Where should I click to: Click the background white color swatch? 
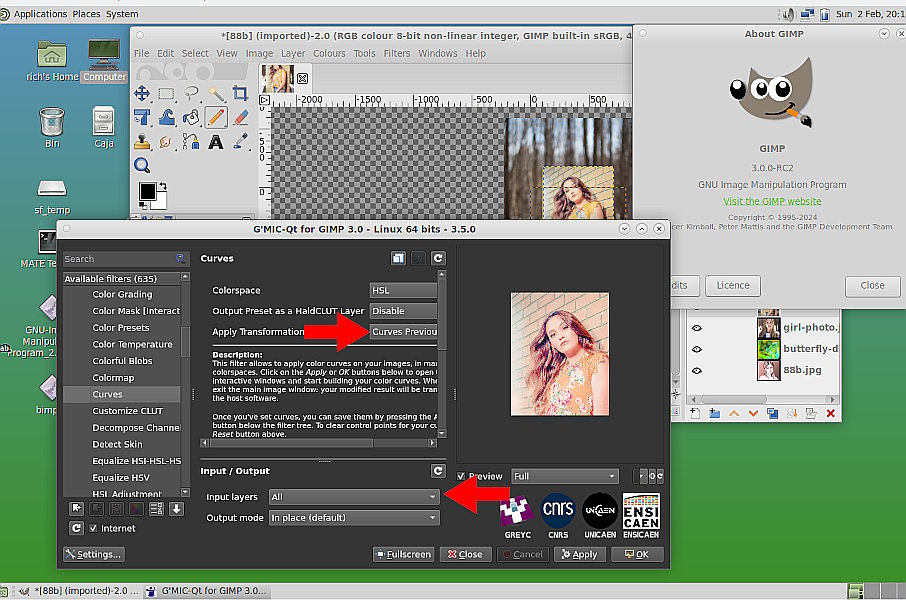[x=161, y=202]
